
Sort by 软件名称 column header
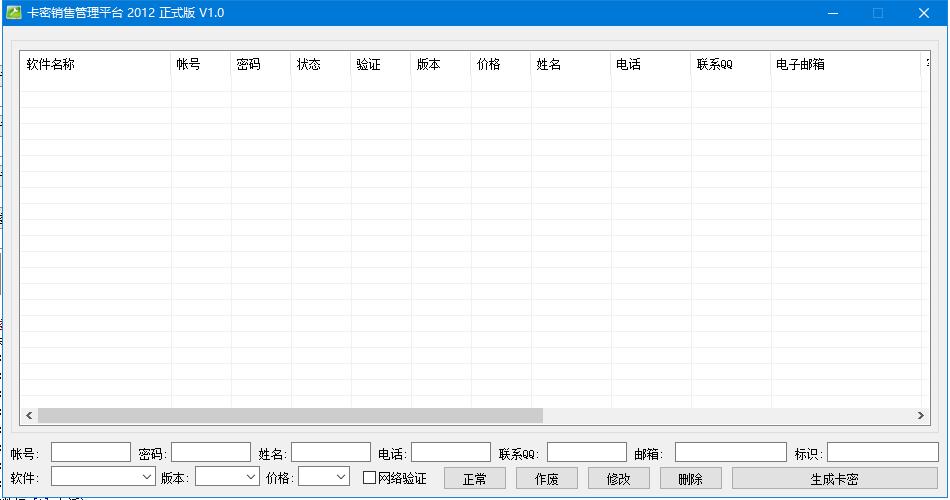(x=96, y=64)
